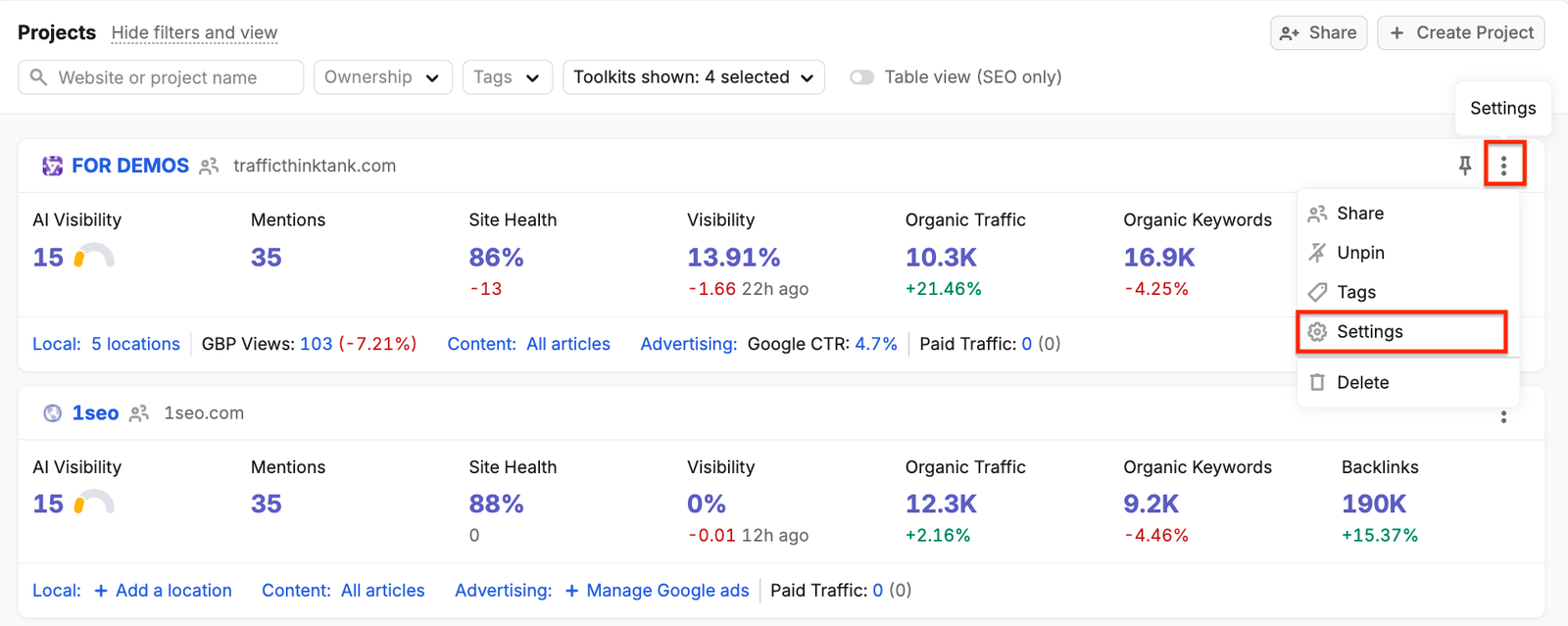Image resolution: width=1568 pixels, height=626 pixels.
Task: Click Site Health value 86%
Action: pos(496,258)
